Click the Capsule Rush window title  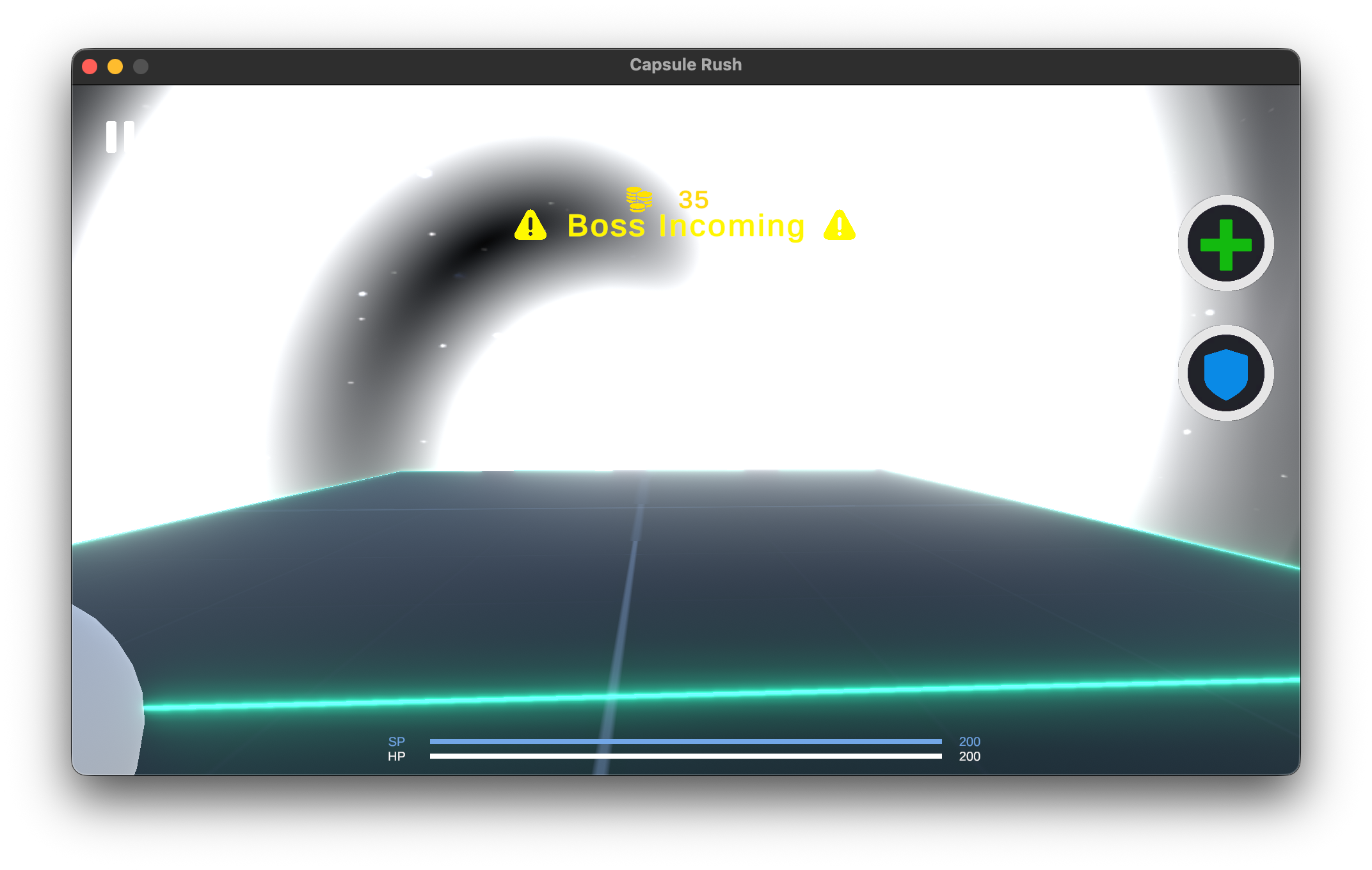686,65
